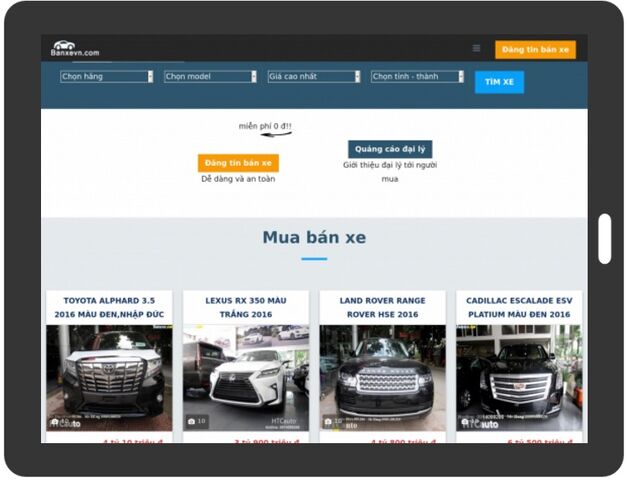627x480 pixels.
Task: Click the Toyota Alphard car photo
Action: [x=109, y=378]
